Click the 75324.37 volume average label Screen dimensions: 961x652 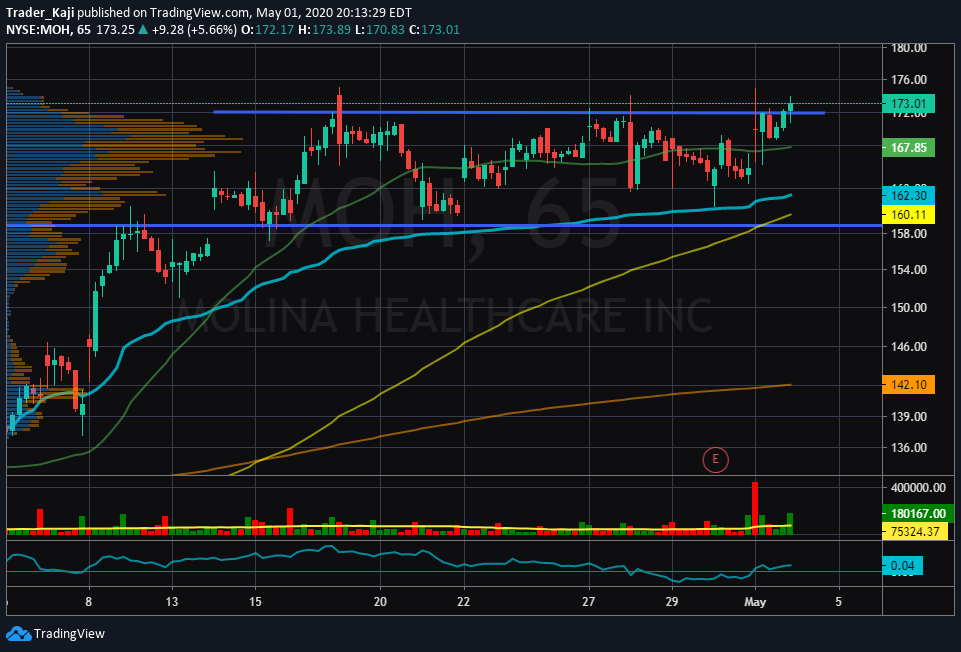[x=914, y=531]
